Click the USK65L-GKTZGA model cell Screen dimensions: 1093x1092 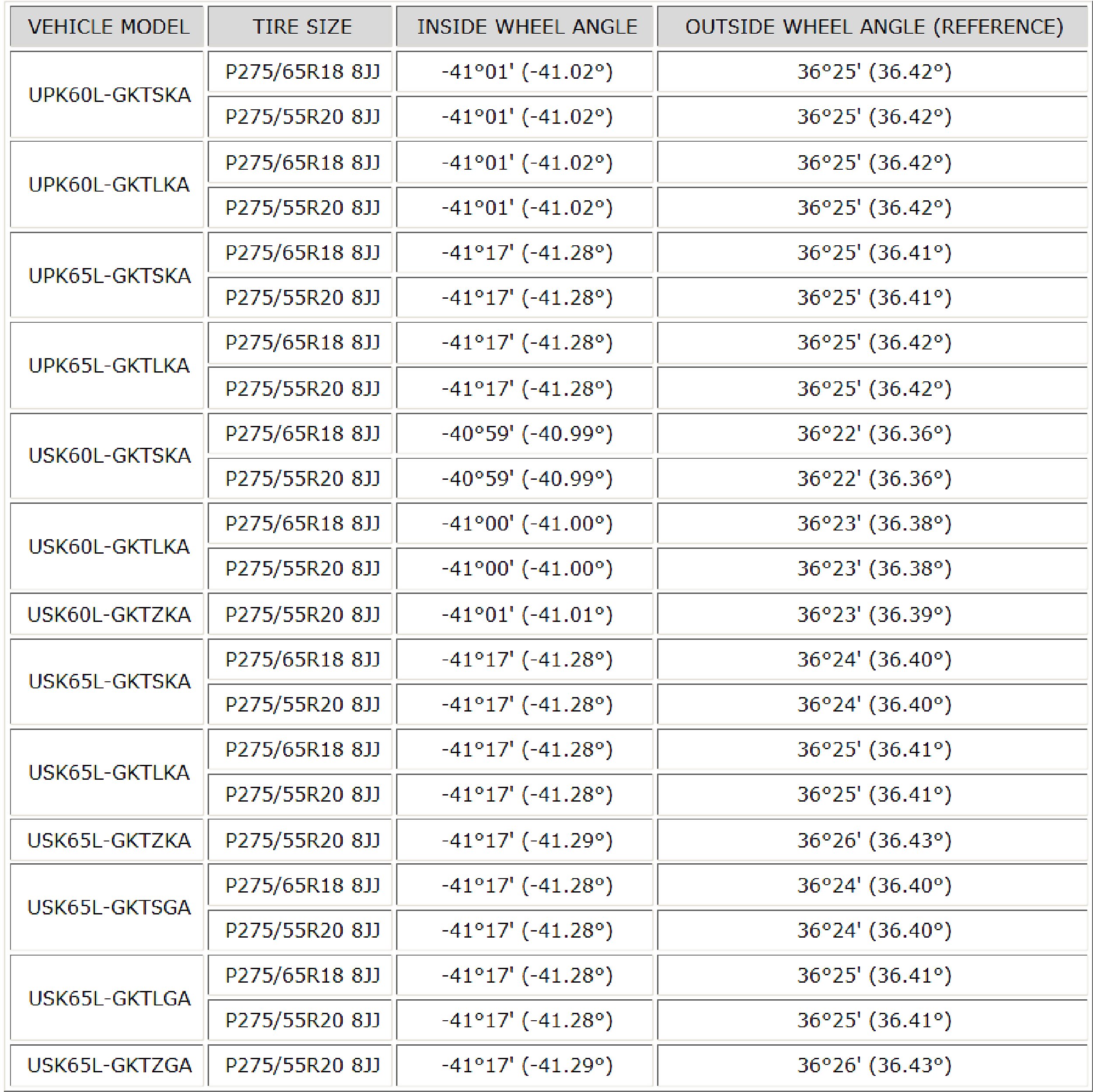tap(109, 1065)
